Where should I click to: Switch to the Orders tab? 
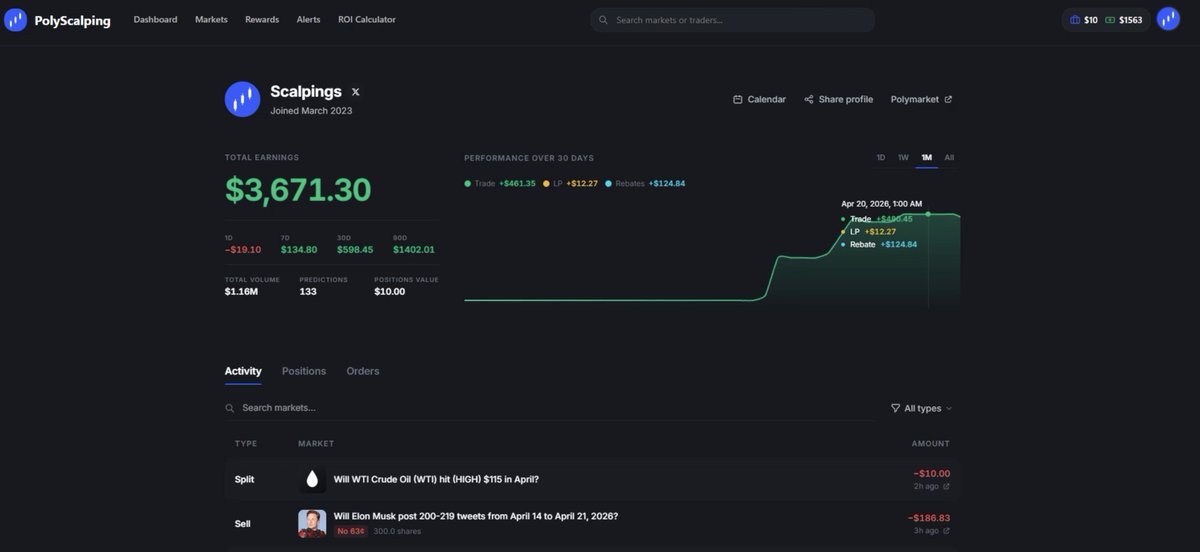tap(363, 371)
